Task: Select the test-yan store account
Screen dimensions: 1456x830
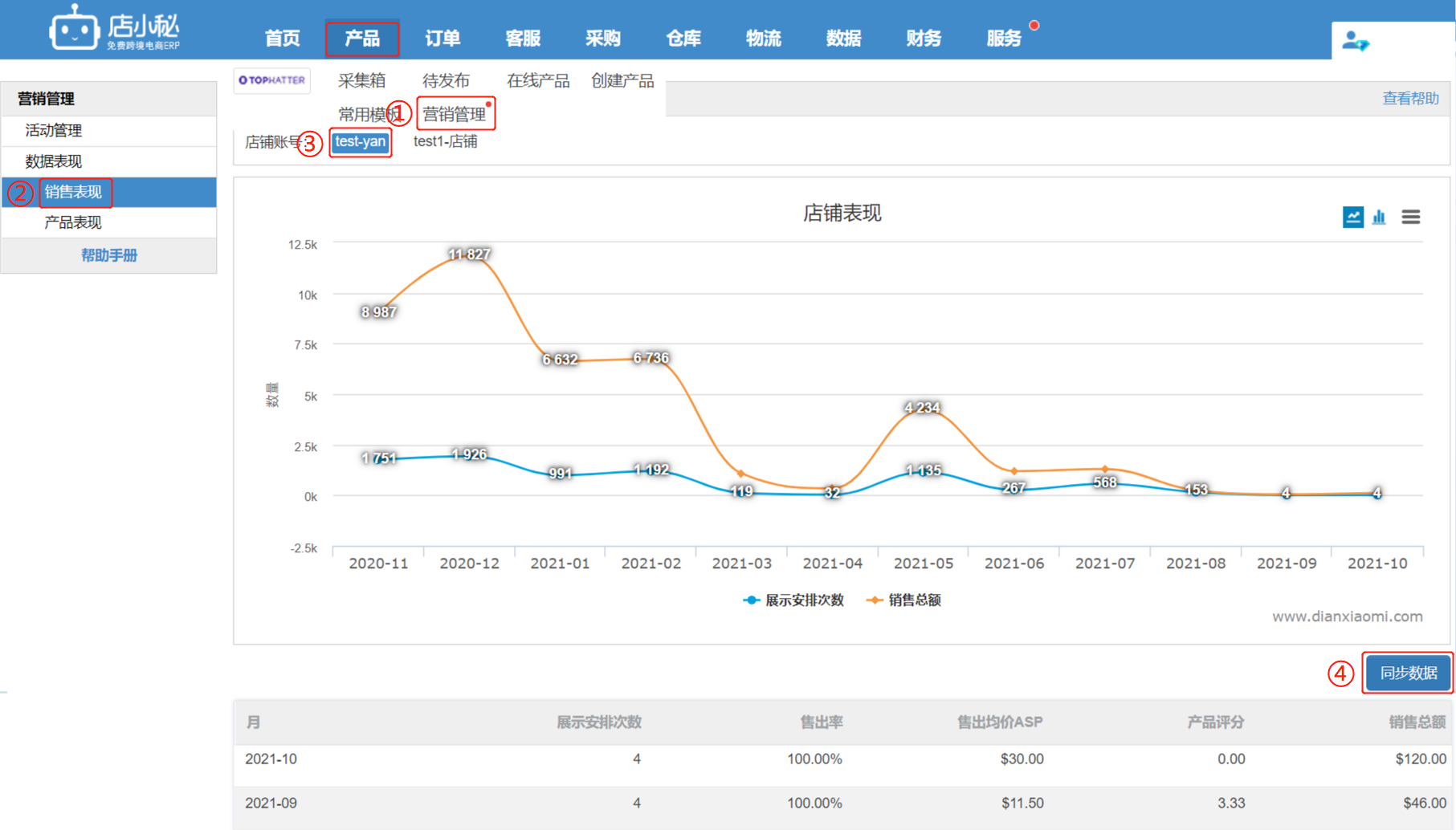Action: (x=360, y=142)
